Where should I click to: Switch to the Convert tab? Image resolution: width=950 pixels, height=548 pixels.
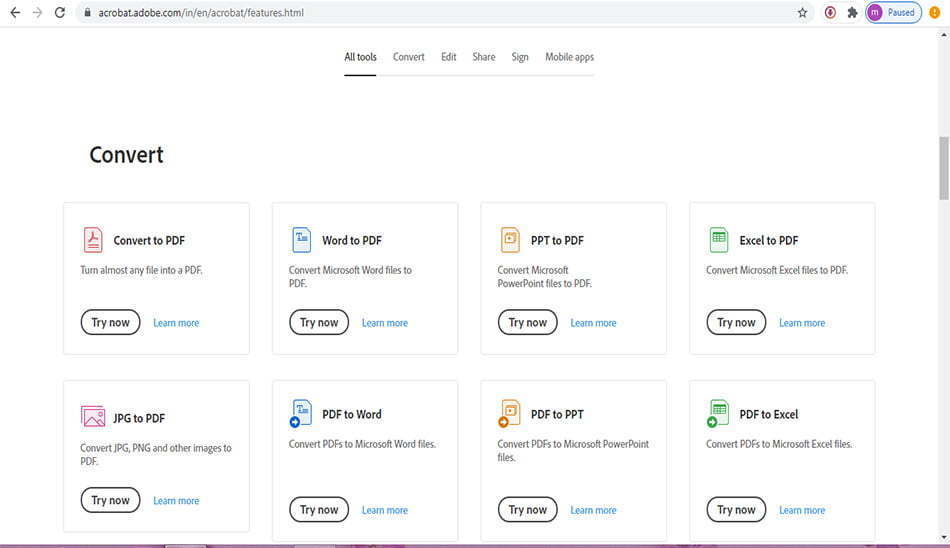[x=408, y=57]
